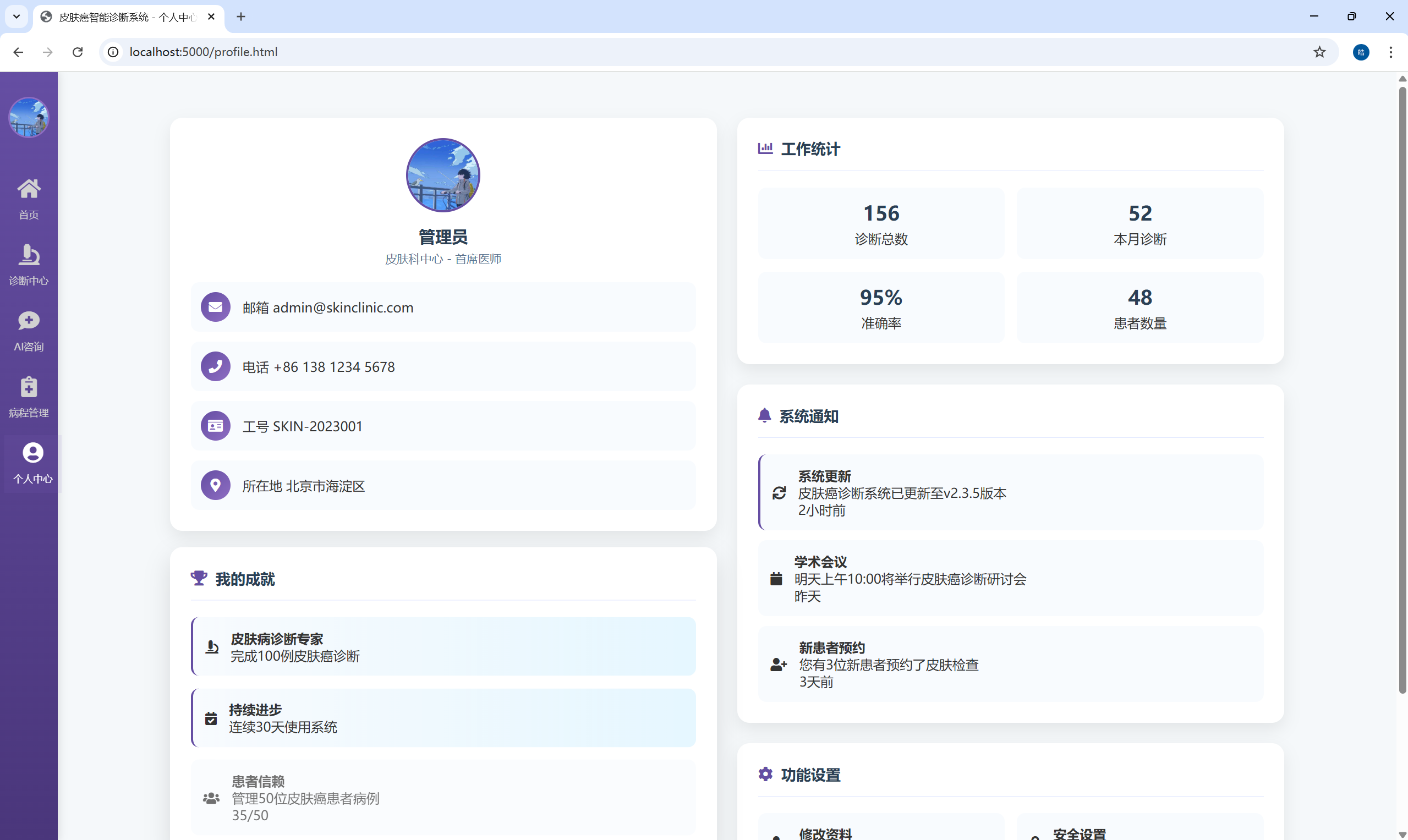Click the ID card icon beside 工号
Image resolution: width=1408 pixels, height=840 pixels.
(x=215, y=426)
